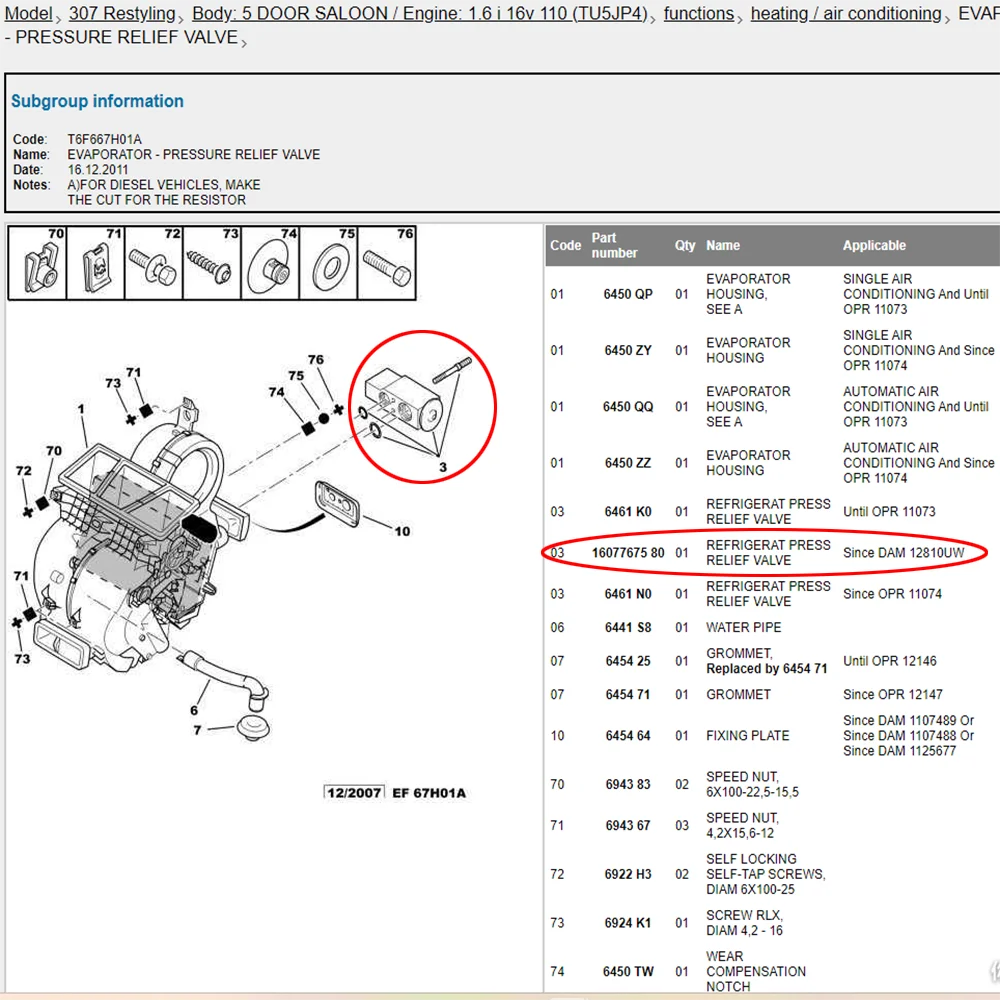1000x1000 pixels.
Task: Select part number 6924 K1
Action: pyautogui.click(x=628, y=923)
